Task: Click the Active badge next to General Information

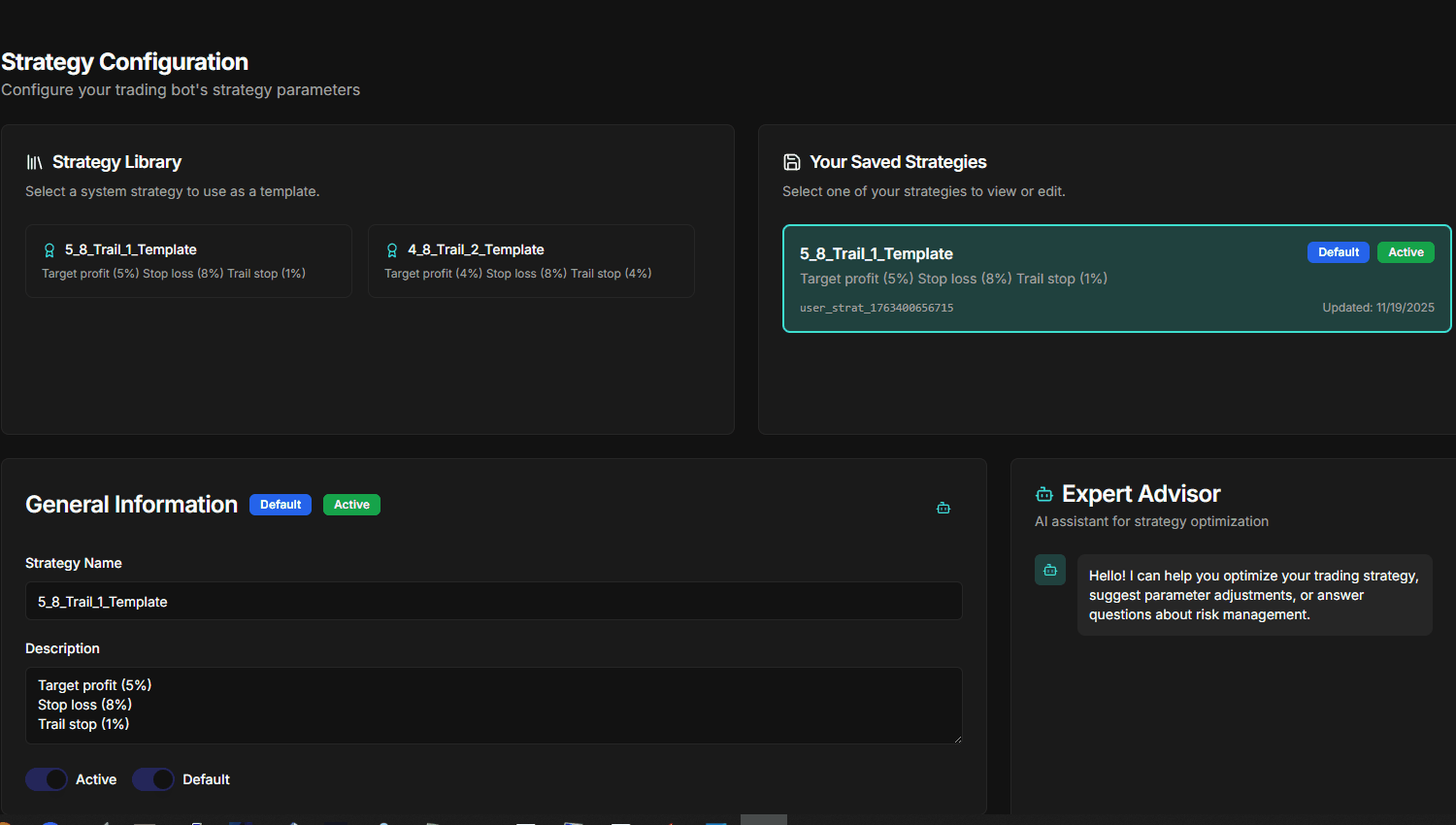Action: [351, 505]
